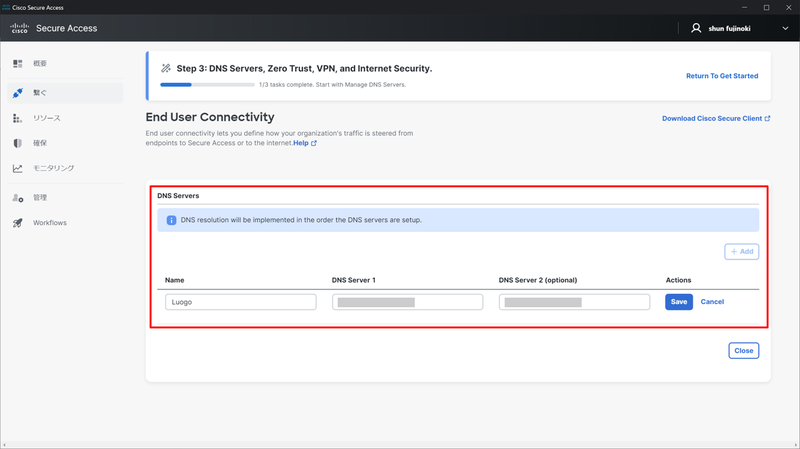Click the DNS Server 1 input field
The height and width of the screenshot is (449, 800).
(x=407, y=302)
